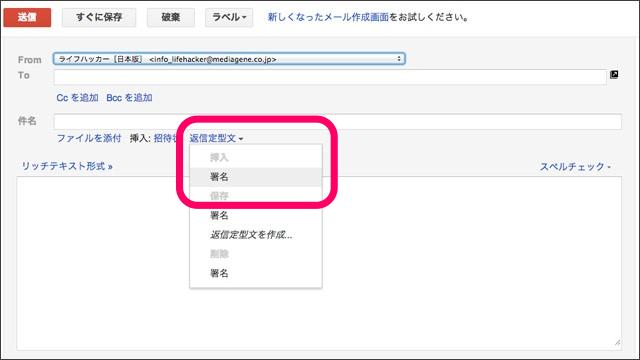The image size is (640, 360).
Task: Open the 新しくなったメール作成画面 link
Action: [328, 17]
